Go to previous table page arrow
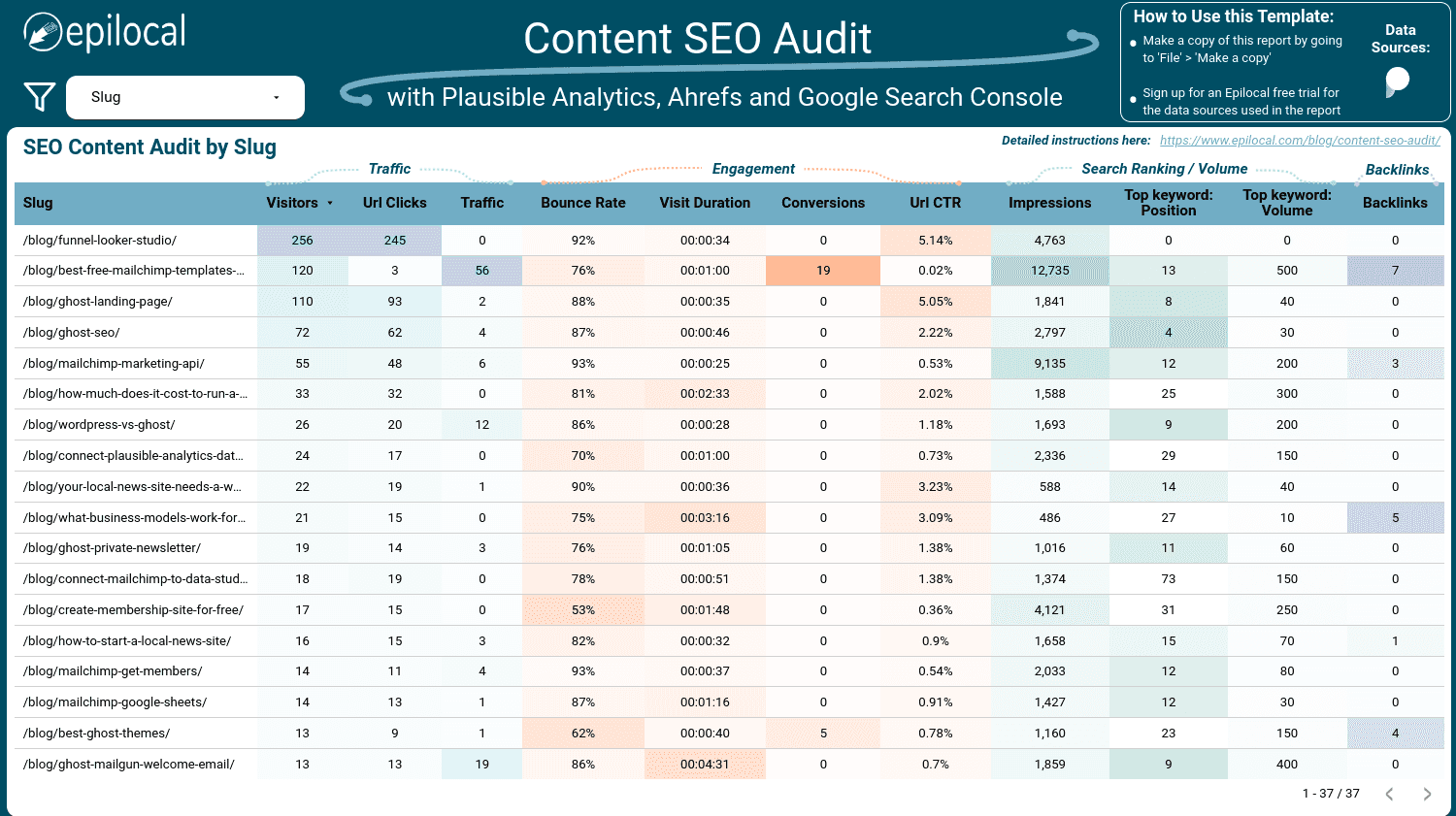Image resolution: width=1456 pixels, height=816 pixels. pos(1390,794)
